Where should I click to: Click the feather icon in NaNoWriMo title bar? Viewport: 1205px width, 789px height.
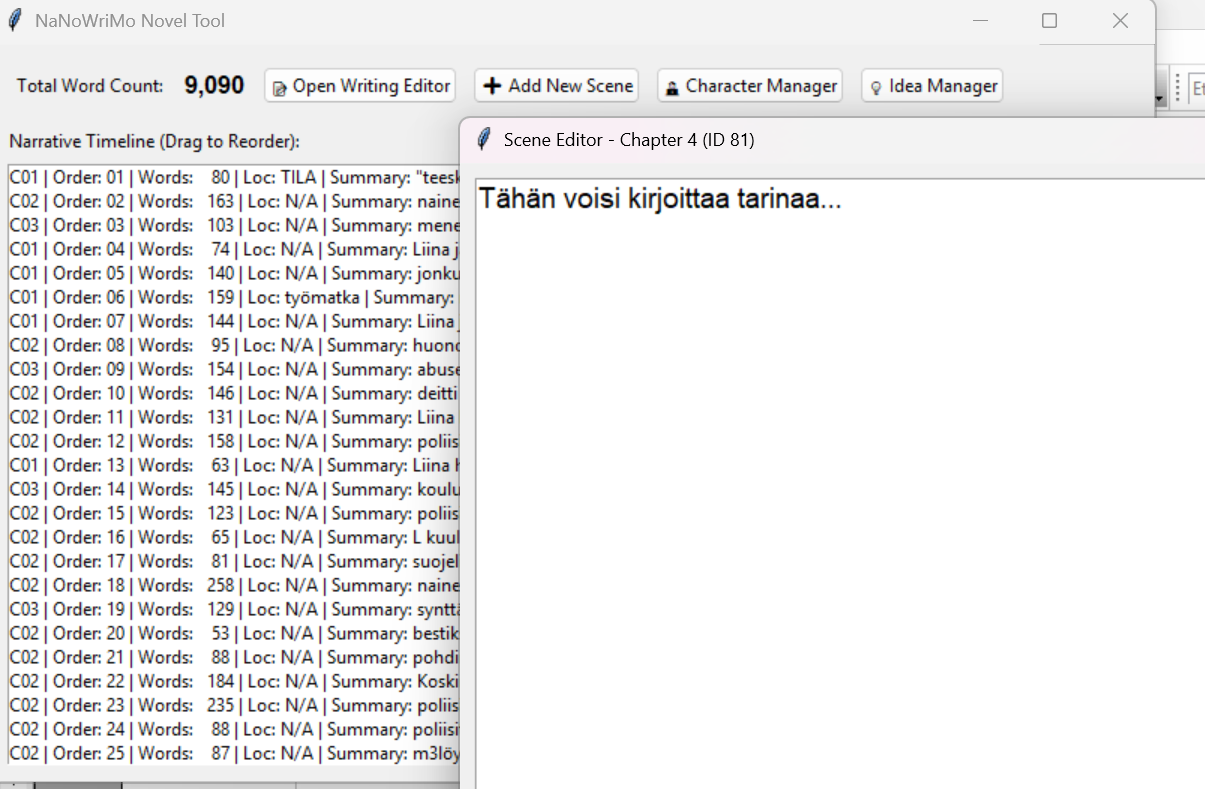(15, 21)
